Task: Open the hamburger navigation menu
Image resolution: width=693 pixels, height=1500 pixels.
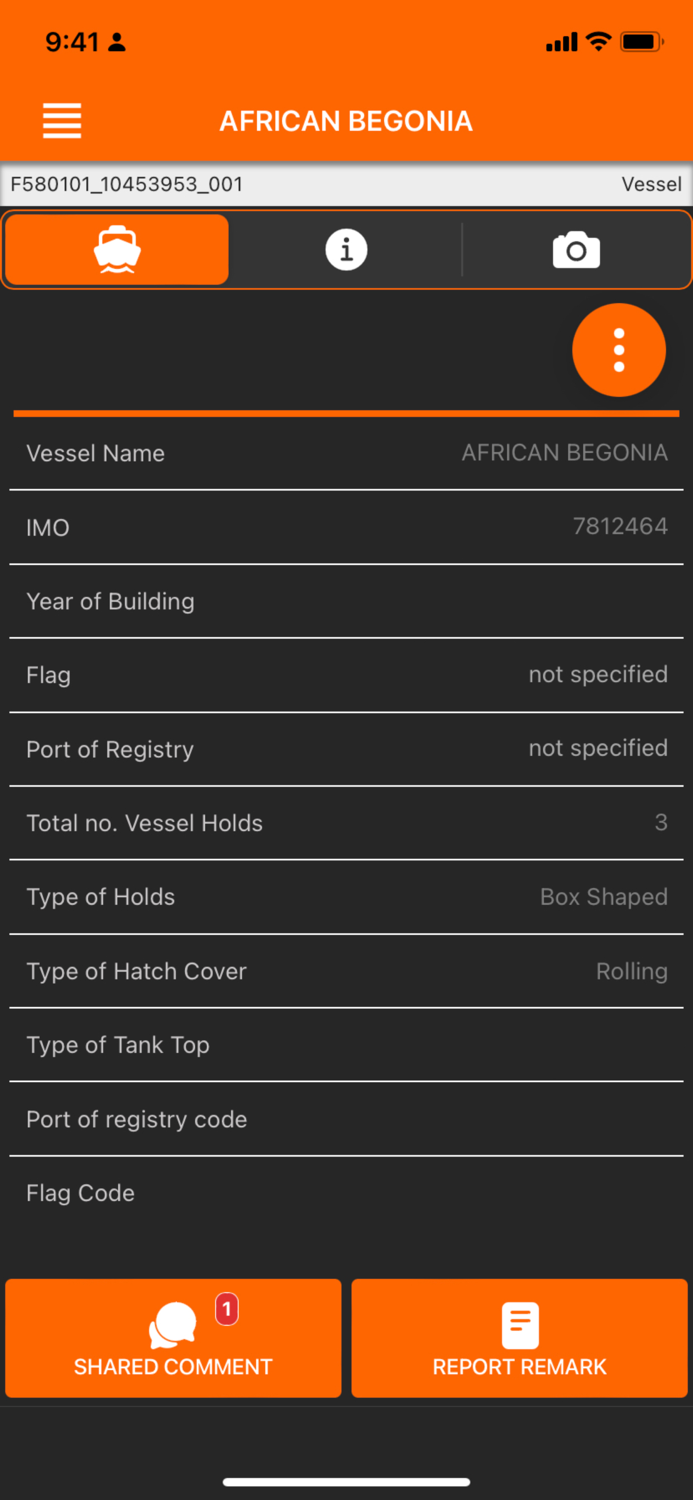Action: tap(62, 121)
